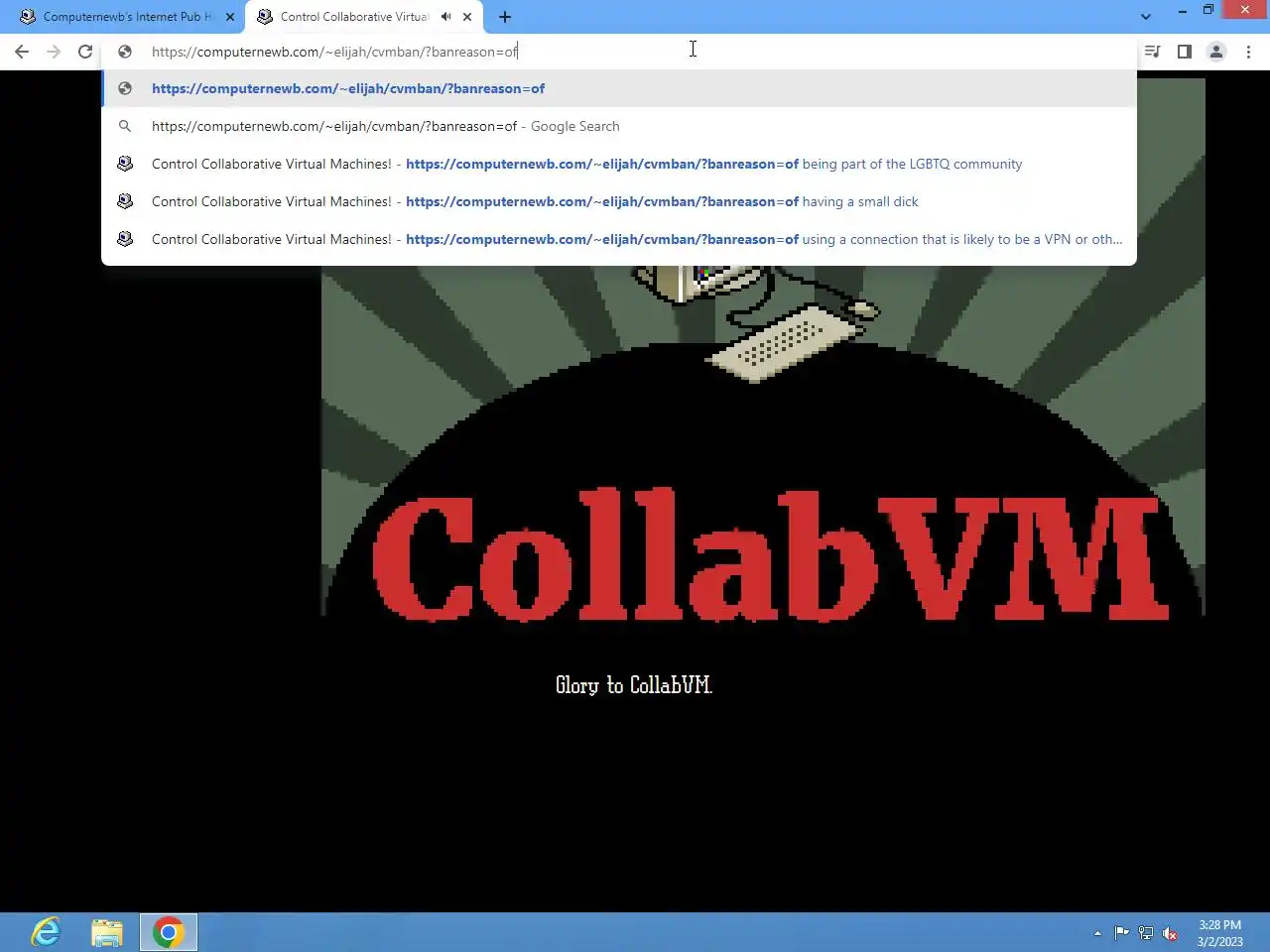Close the Computernewb's Internet Pub tab
This screenshot has height=952, width=1270.
pyautogui.click(x=230, y=17)
